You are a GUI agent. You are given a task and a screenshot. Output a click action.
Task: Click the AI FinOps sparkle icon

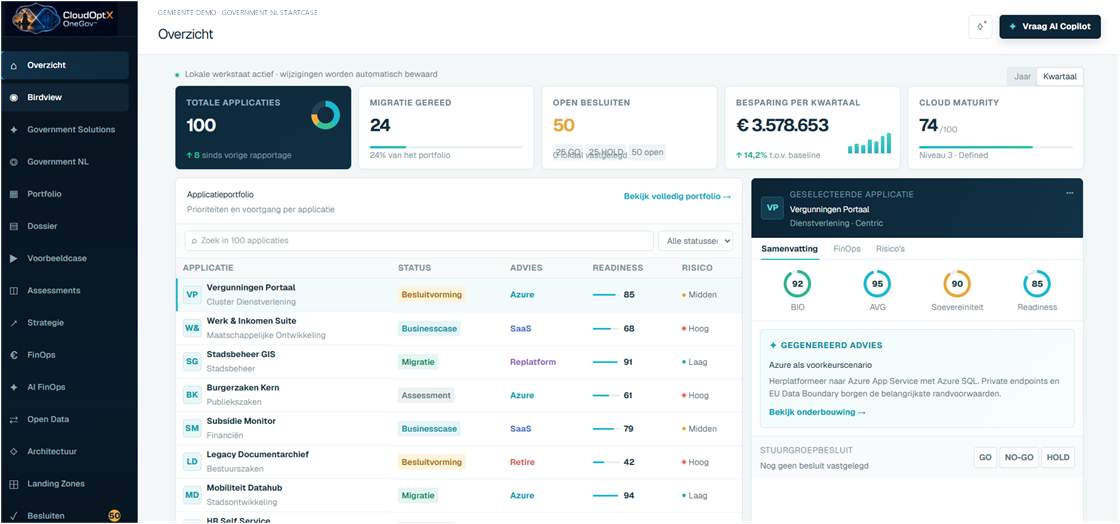point(14,387)
